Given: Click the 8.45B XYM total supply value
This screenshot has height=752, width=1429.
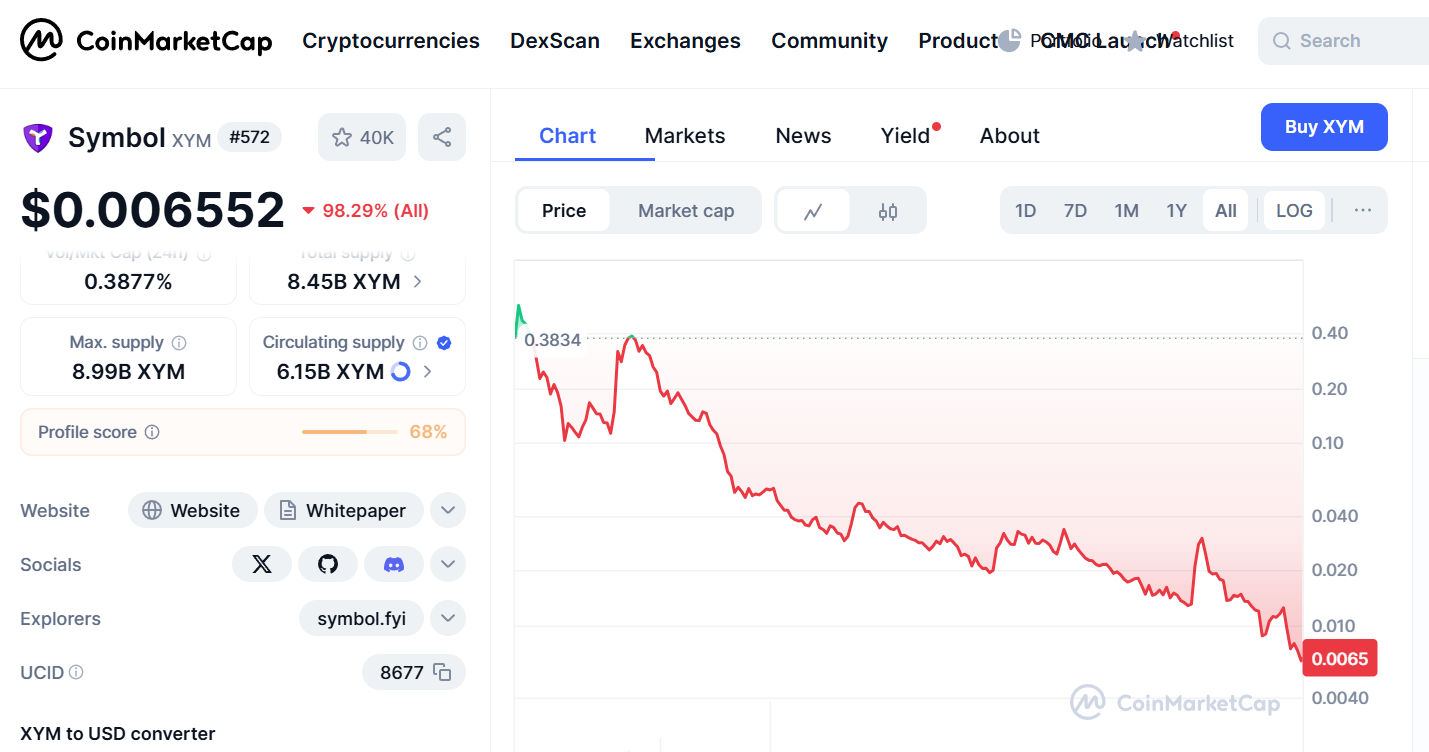Looking at the screenshot, I should point(344,282).
